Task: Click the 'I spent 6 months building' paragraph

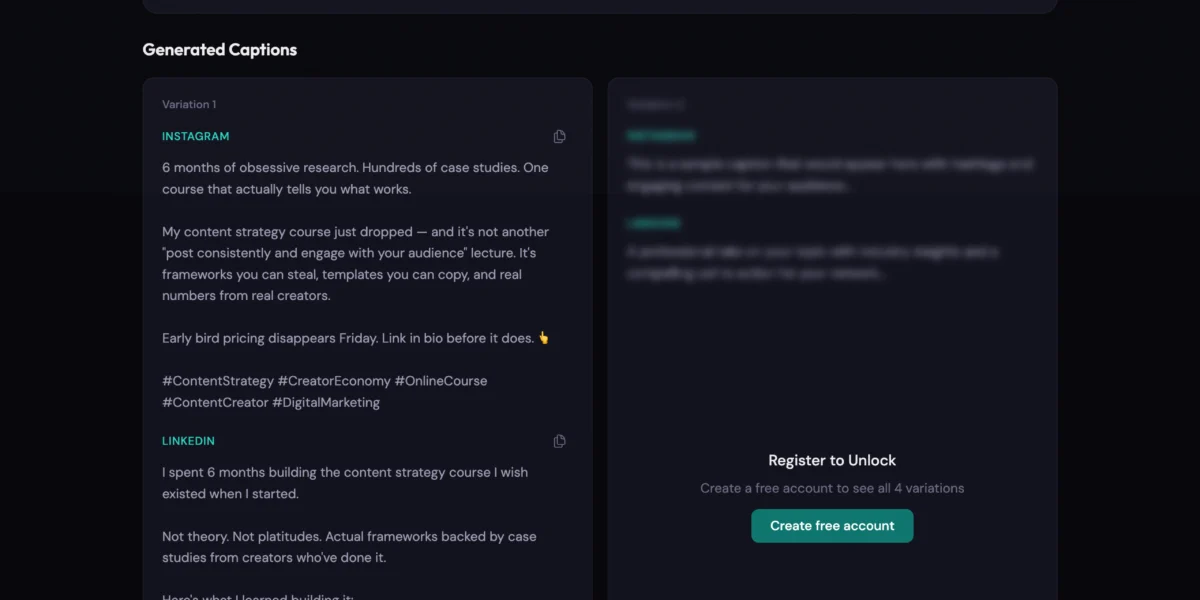Action: (345, 482)
